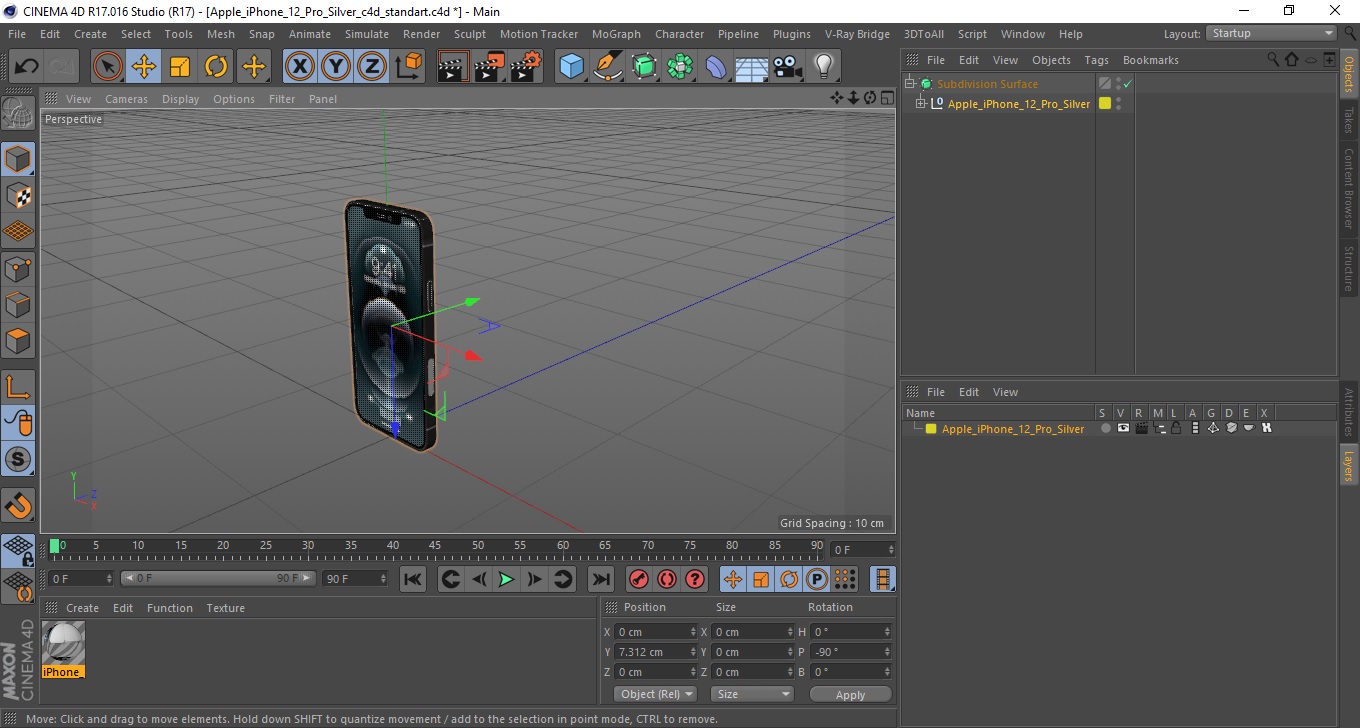This screenshot has height=728, width=1360.
Task: Open Layers manager View menu
Action: [1005, 392]
